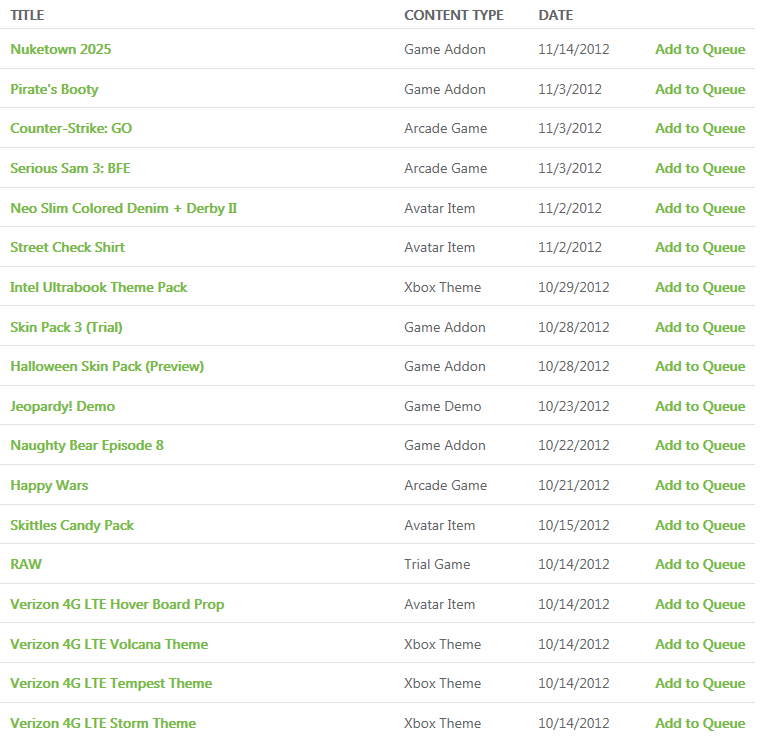Viewport: 765px width, 739px height.
Task: Add Jeopardy! Demo to queue
Action: [x=700, y=406]
